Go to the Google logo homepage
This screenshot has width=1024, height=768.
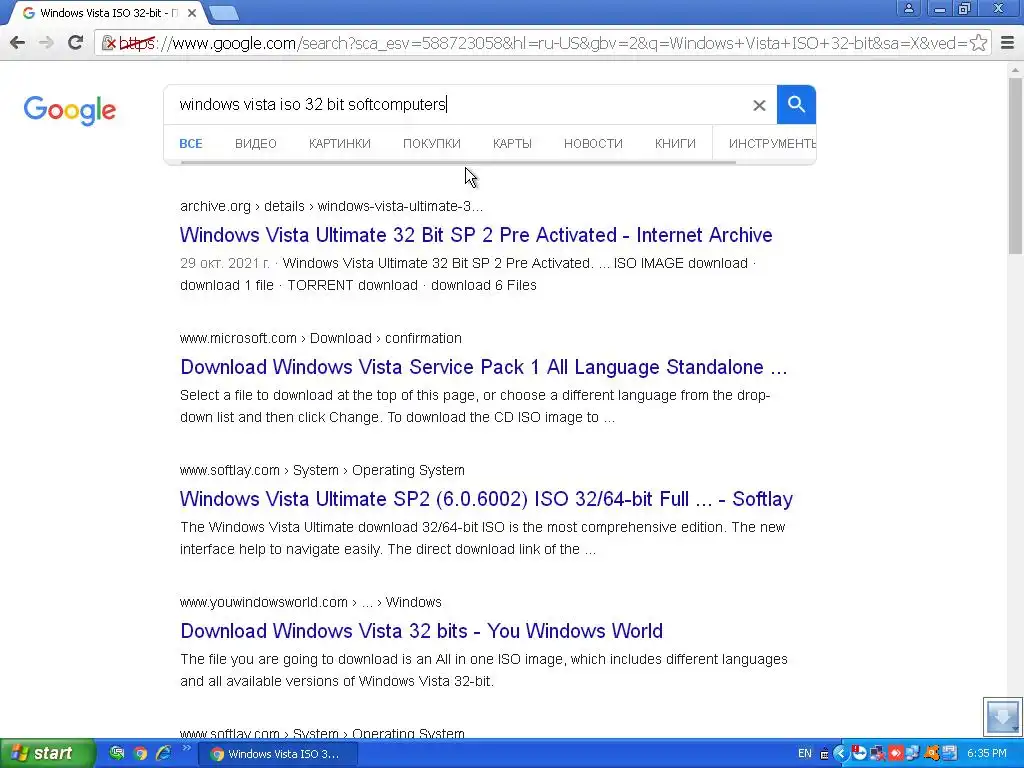(70, 110)
